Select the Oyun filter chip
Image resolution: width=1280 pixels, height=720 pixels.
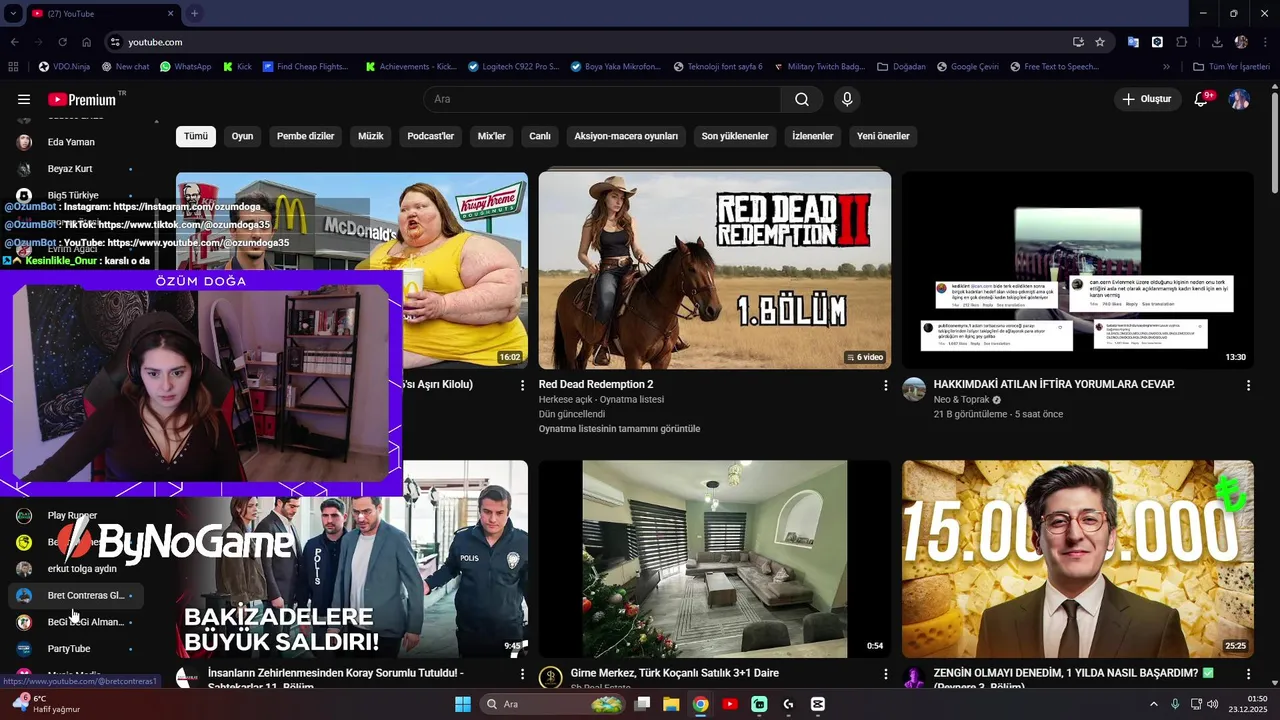coord(242,136)
